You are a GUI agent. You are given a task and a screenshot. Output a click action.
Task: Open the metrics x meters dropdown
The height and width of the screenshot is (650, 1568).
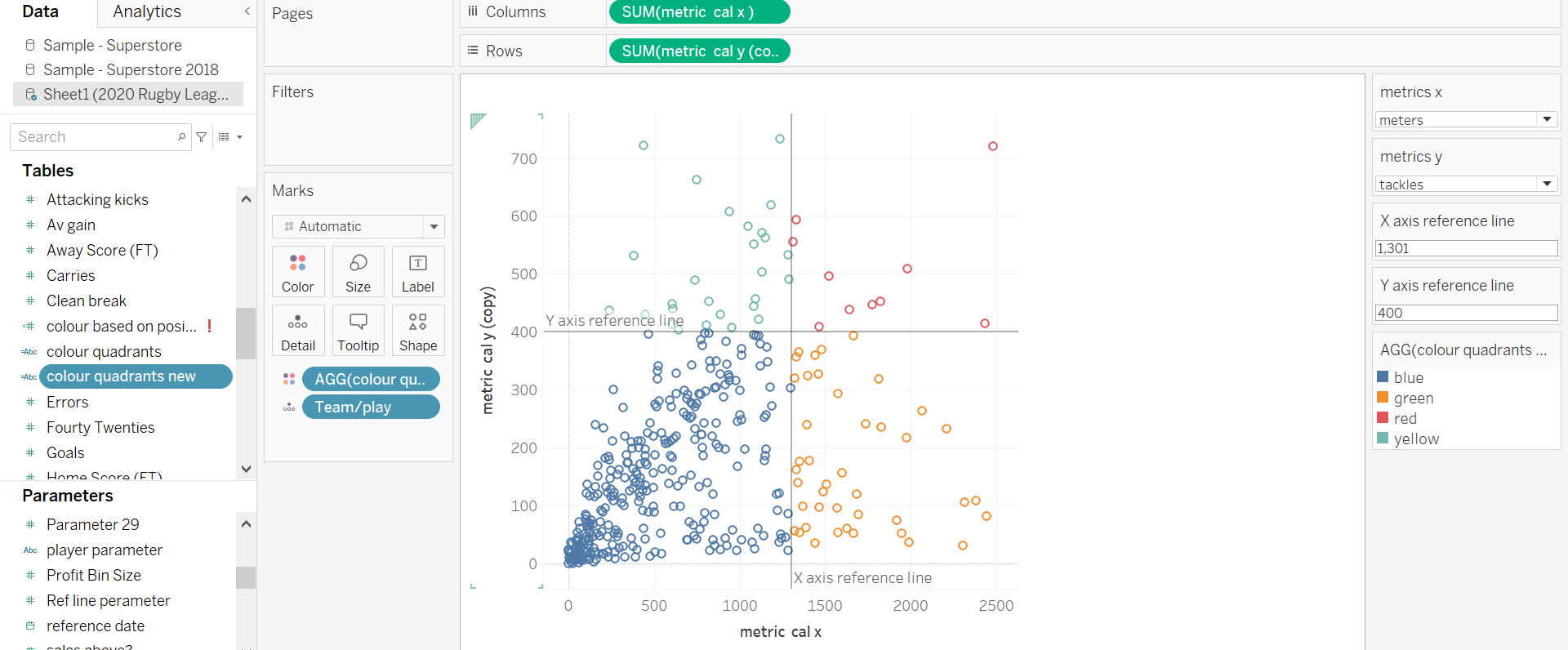[1547, 119]
